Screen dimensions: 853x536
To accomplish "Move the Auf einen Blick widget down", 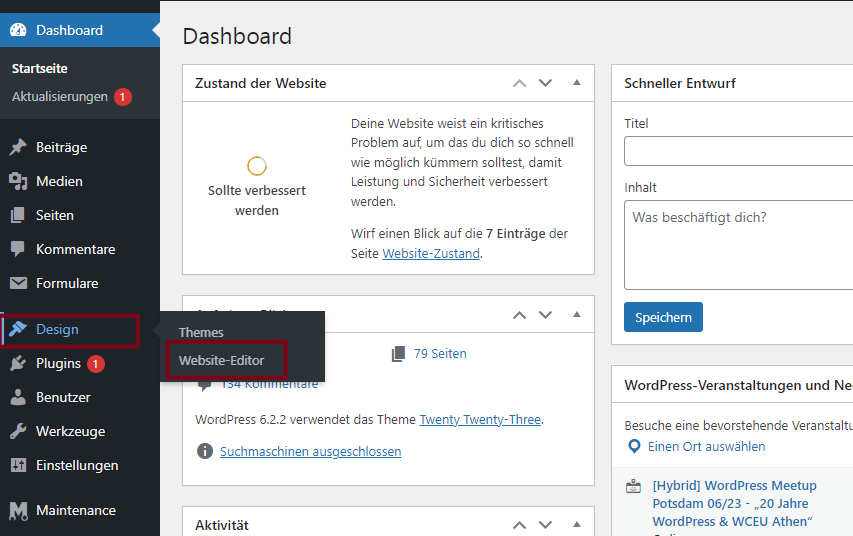I will tap(545, 315).
